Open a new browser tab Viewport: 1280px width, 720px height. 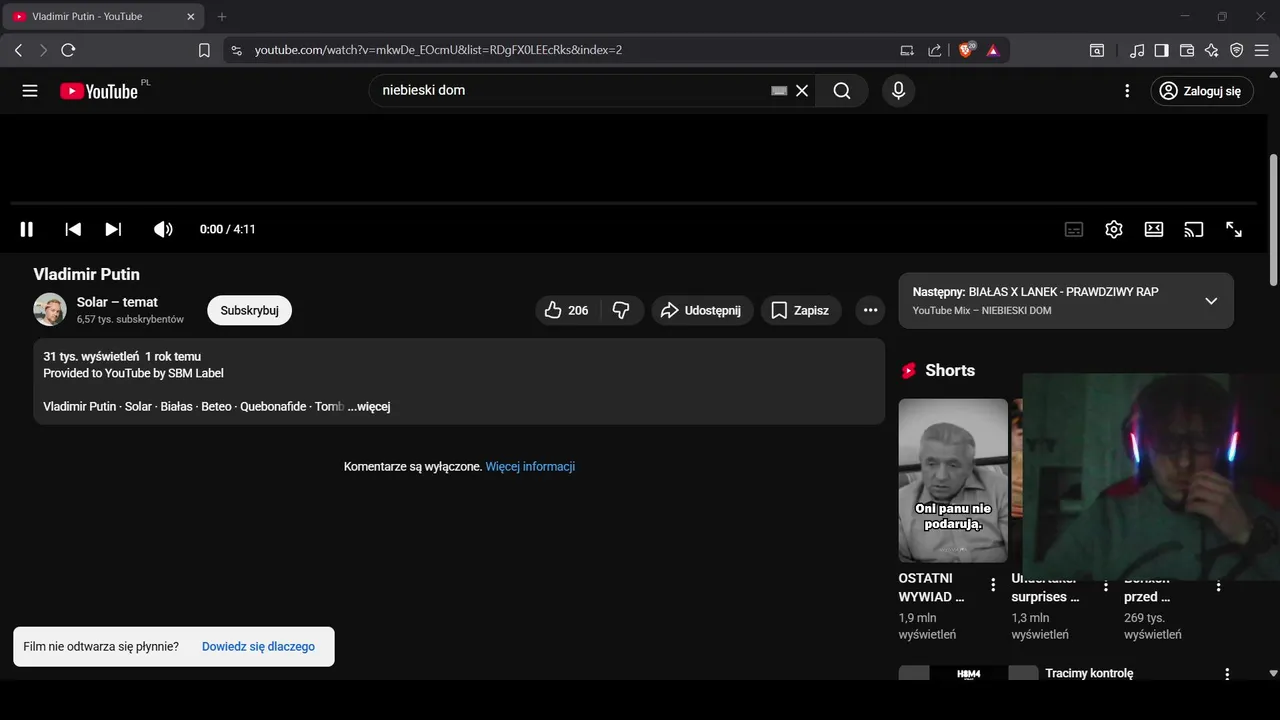coord(222,17)
